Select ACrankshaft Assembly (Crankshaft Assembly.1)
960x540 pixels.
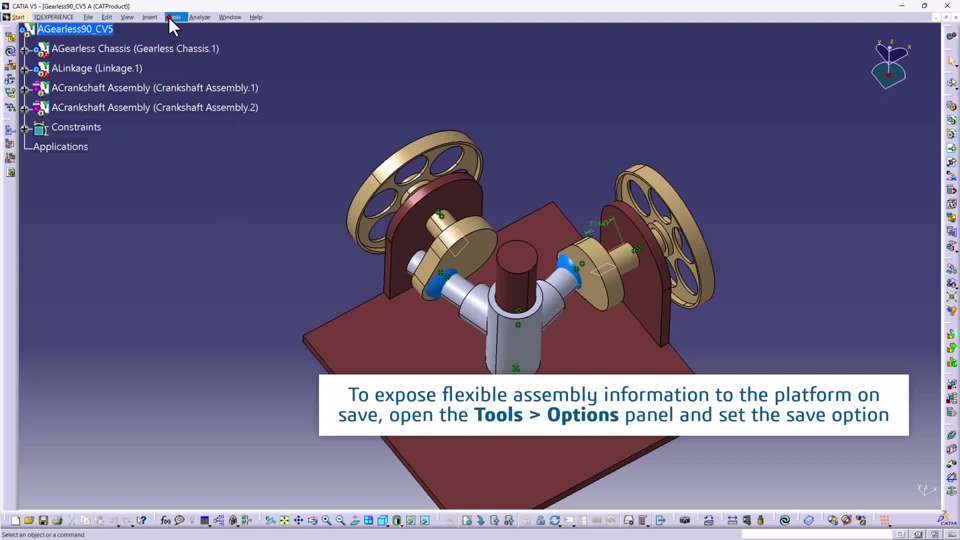coord(155,88)
